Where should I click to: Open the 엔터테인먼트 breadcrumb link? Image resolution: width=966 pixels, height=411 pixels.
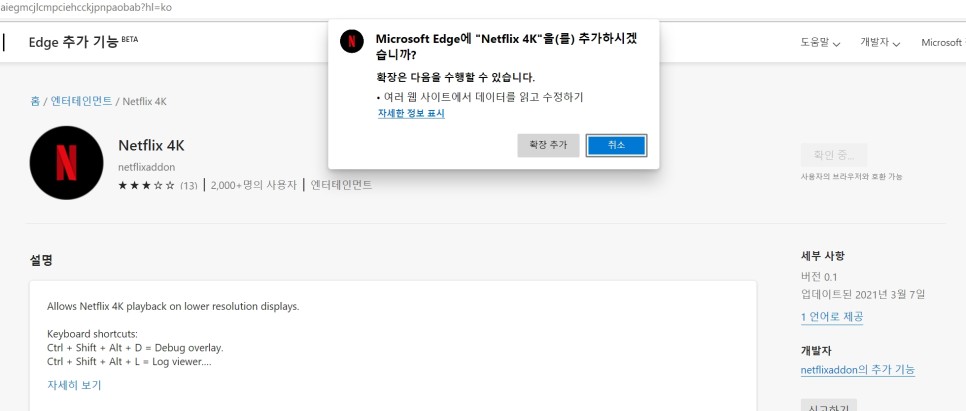(x=81, y=101)
